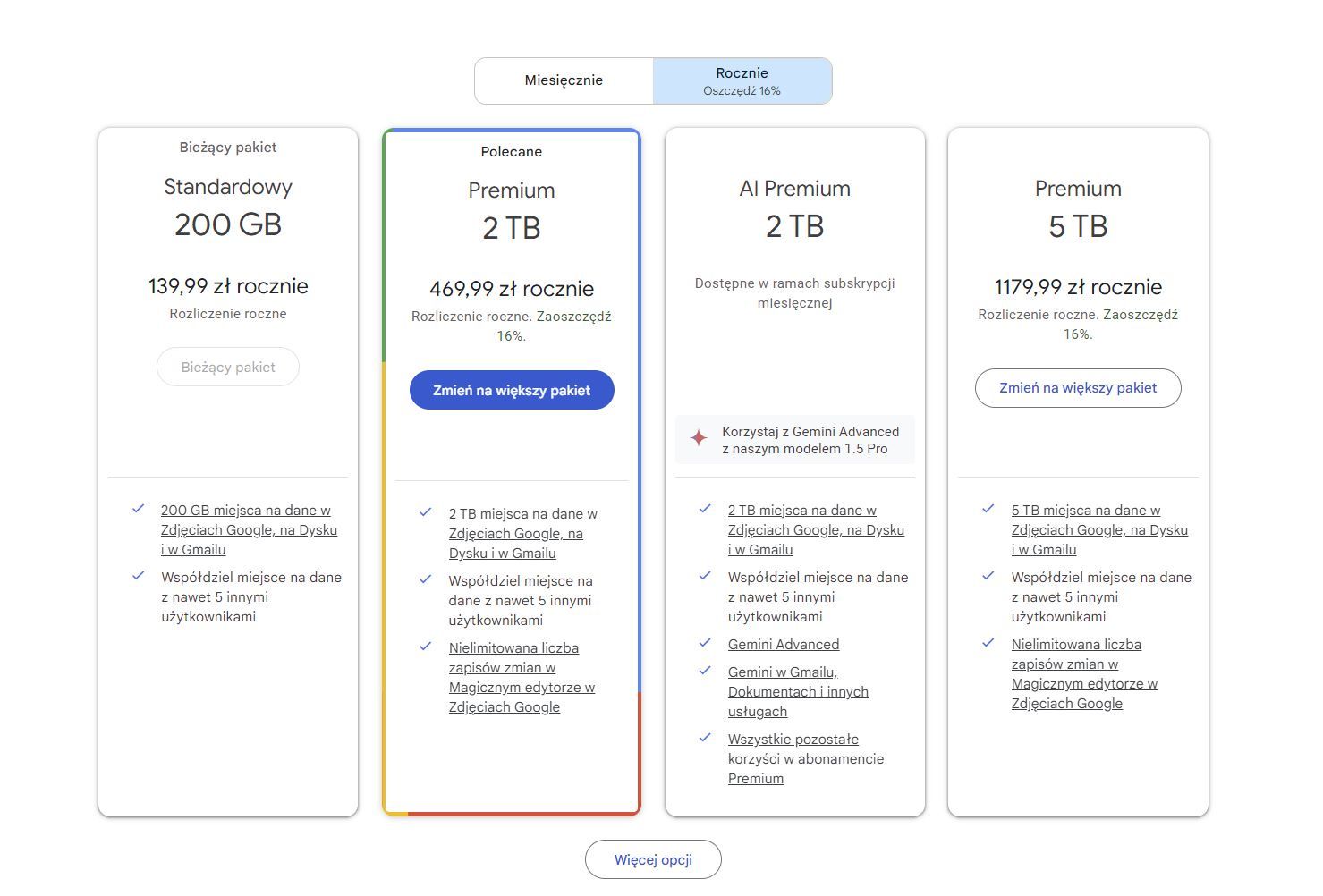This screenshot has width=1323, height=896.
Task: Click checkmark beside sharing row in Polecane card
Action: (426, 579)
